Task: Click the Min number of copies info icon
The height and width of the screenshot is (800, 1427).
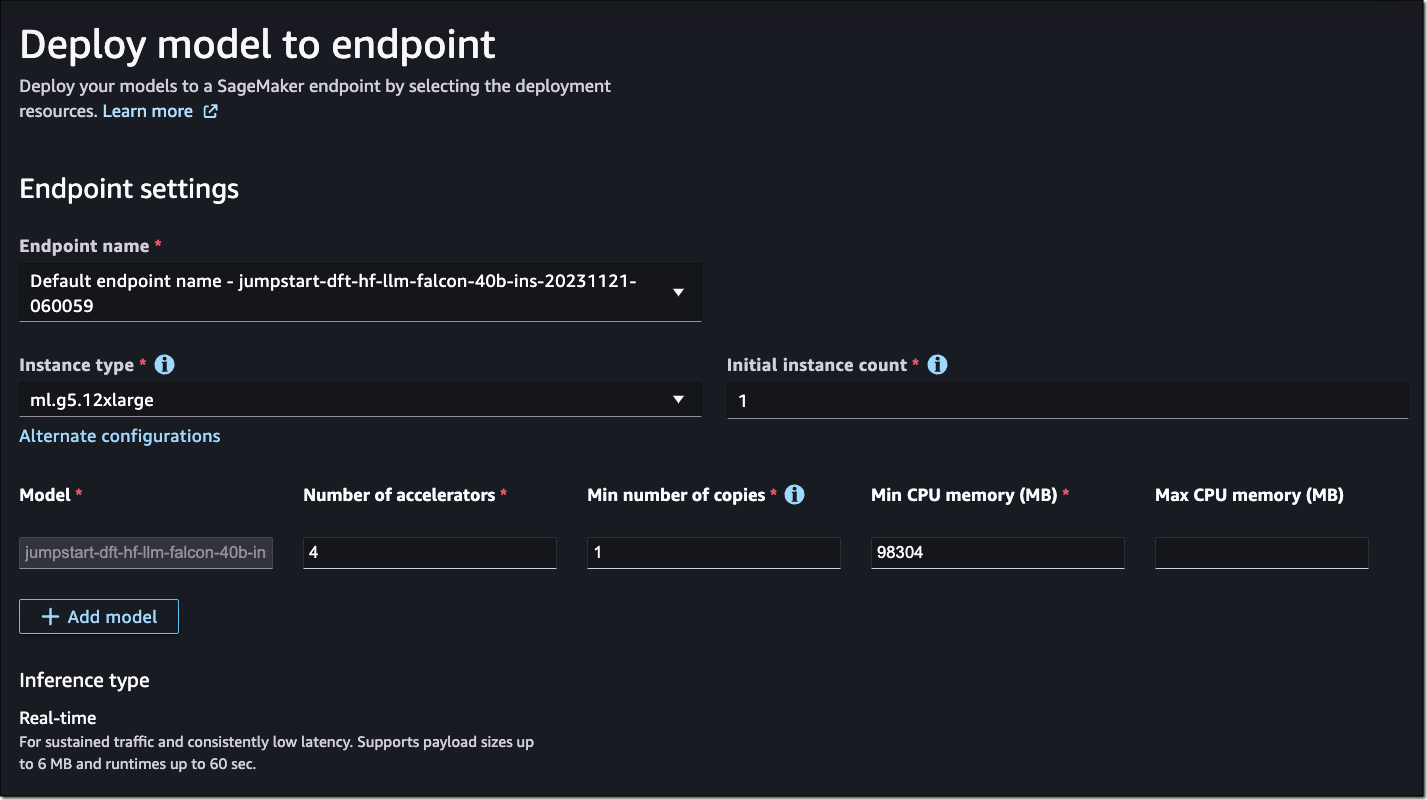Action: tap(794, 494)
